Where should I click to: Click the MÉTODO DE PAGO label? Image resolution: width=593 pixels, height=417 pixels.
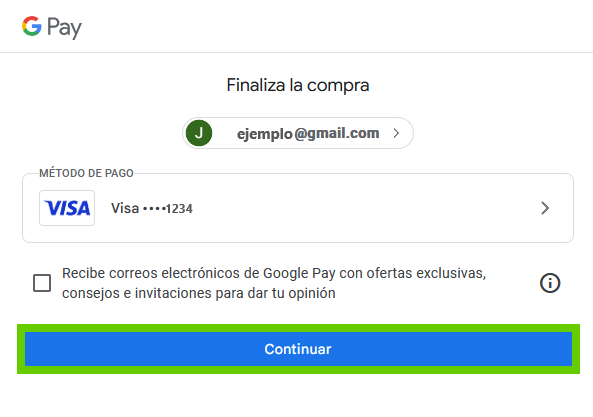[x=86, y=173]
